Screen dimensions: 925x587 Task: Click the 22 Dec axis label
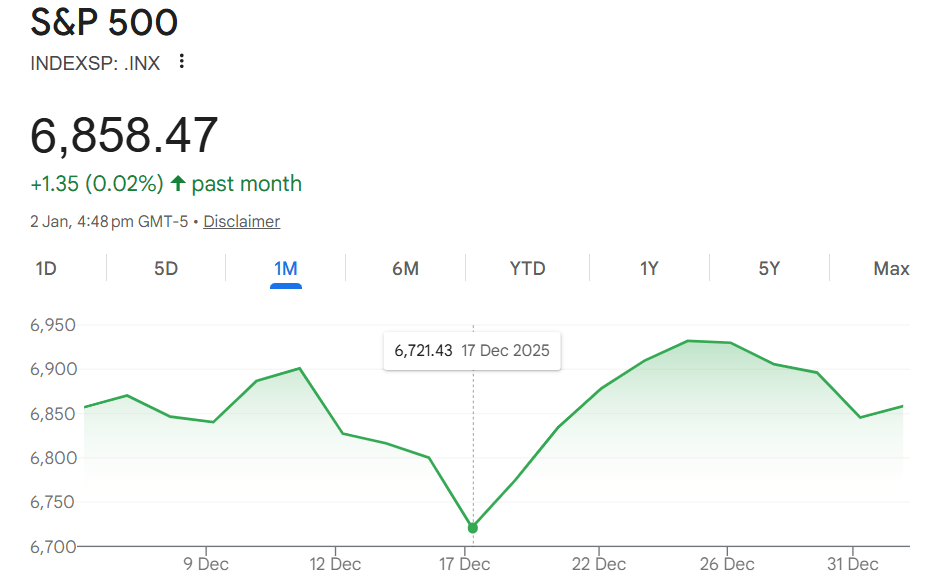tap(599, 564)
